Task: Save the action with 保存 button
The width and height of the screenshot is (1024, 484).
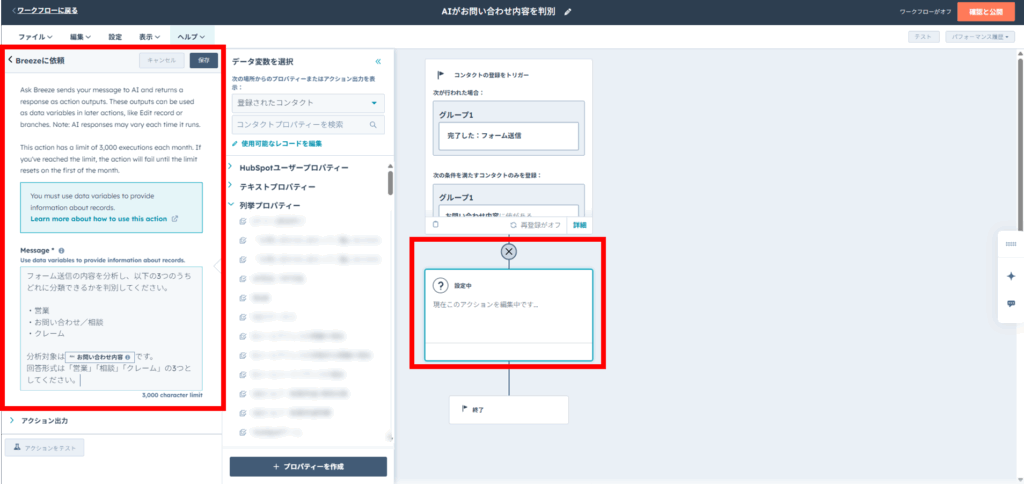Action: pyautogui.click(x=204, y=60)
